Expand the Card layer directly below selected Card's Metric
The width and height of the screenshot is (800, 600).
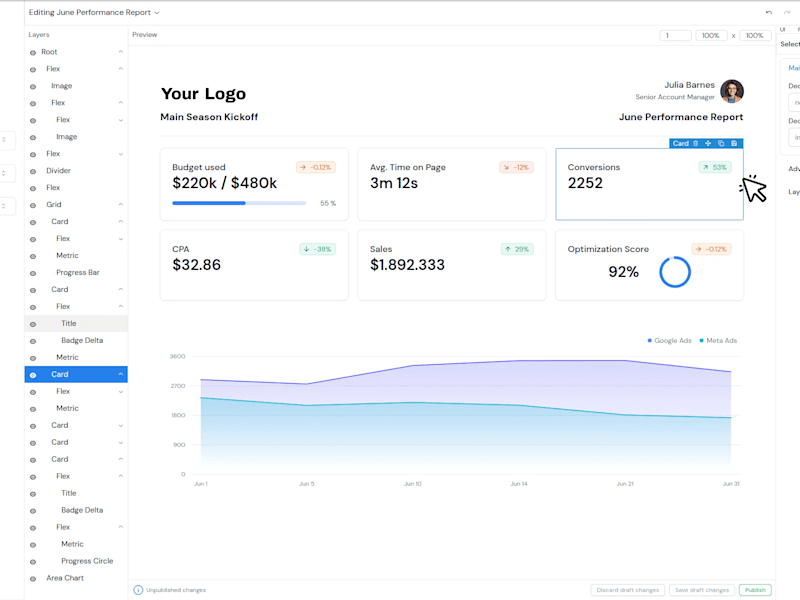tap(120, 426)
